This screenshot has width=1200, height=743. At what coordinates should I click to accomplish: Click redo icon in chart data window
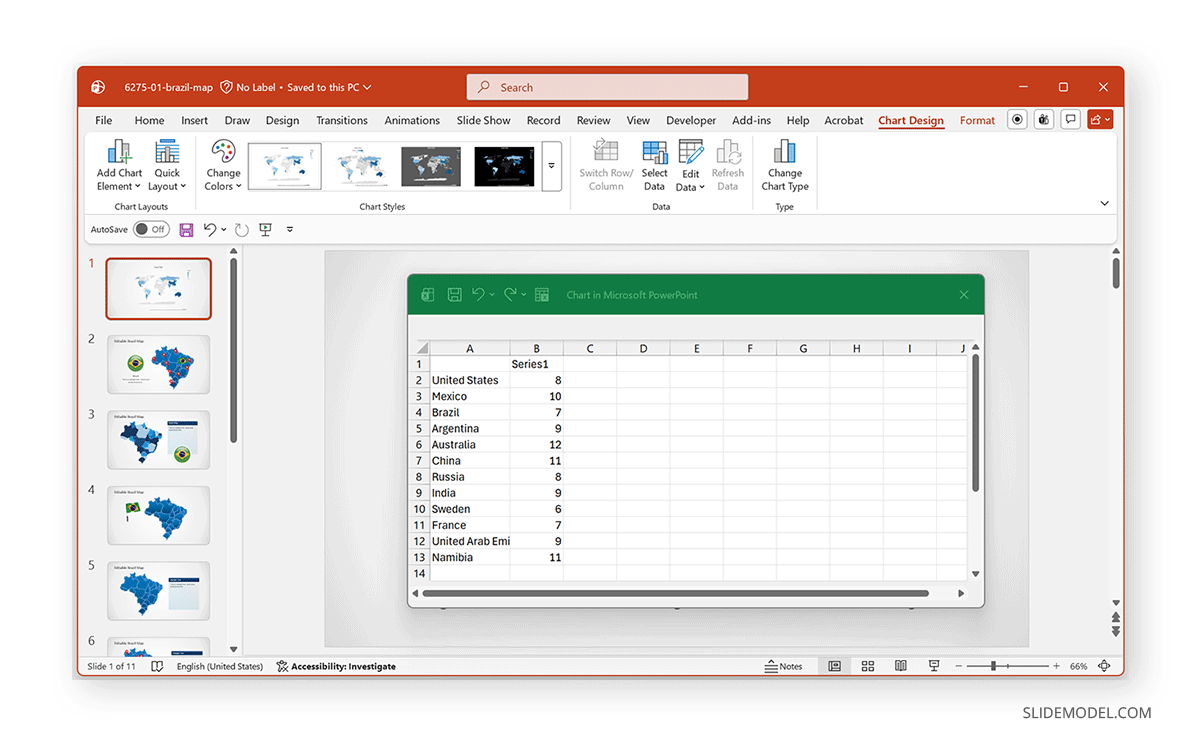coord(510,295)
